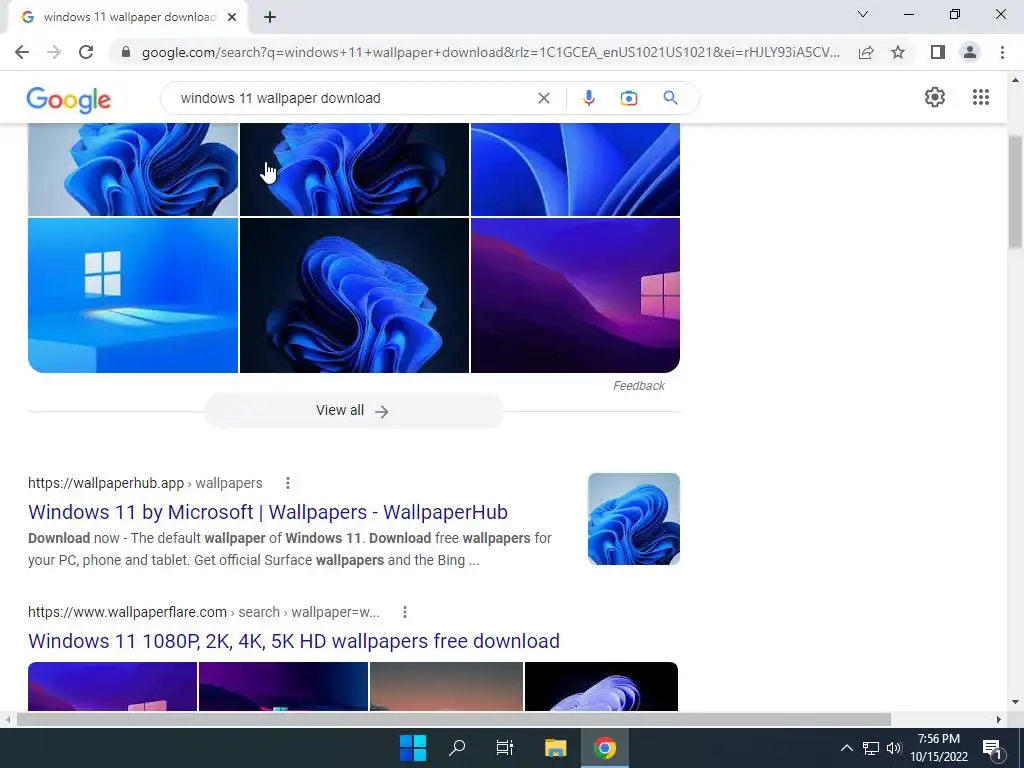
Task: Open File Explorer from the taskbar
Action: pyautogui.click(x=555, y=748)
